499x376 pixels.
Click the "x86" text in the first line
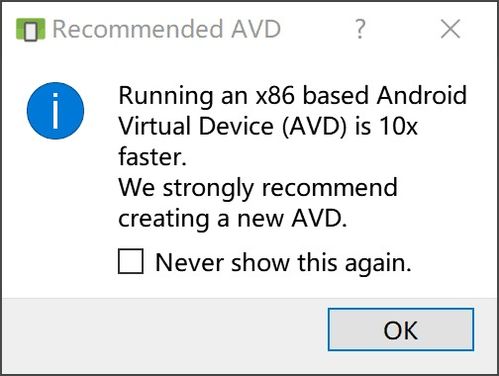pyautogui.click(x=275, y=96)
